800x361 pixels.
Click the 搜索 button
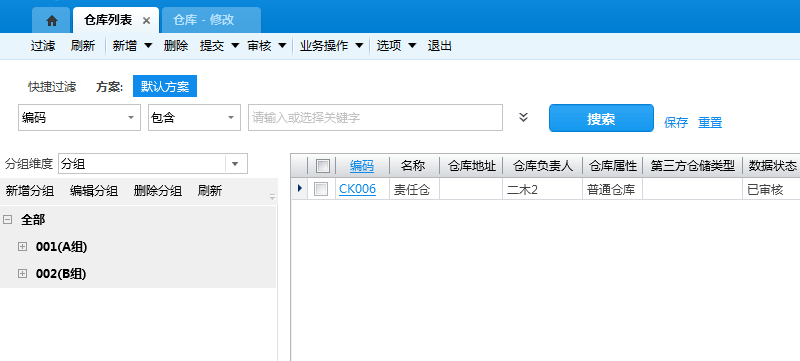click(601, 118)
